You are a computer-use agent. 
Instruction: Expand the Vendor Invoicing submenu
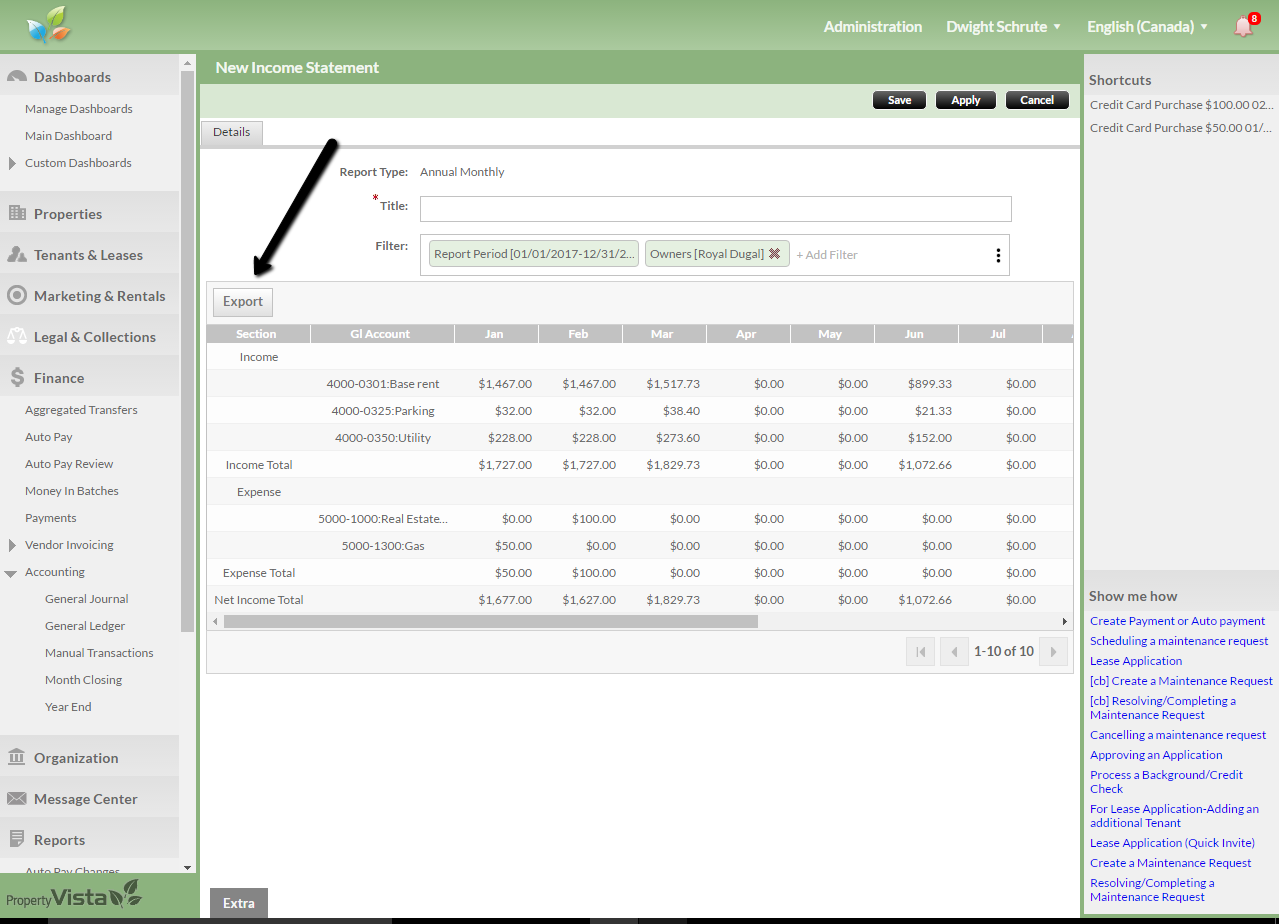pos(12,545)
